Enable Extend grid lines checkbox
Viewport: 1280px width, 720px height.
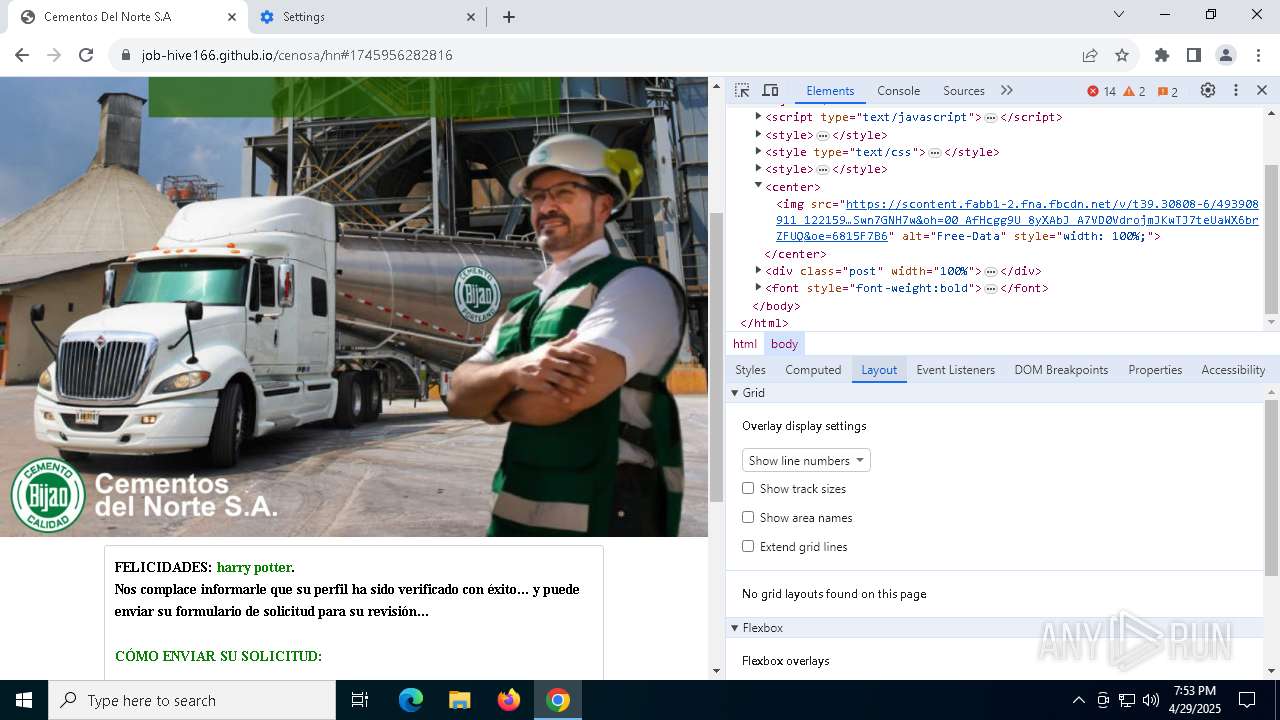pyautogui.click(x=748, y=546)
